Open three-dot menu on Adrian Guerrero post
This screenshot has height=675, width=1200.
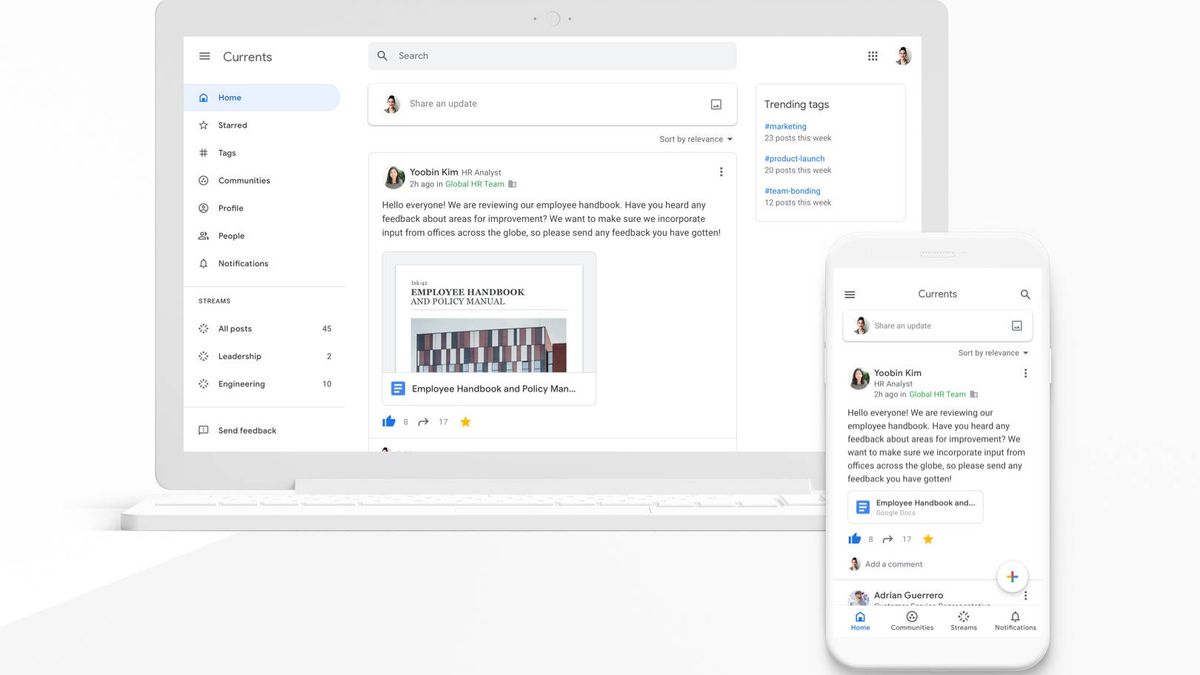tap(1025, 596)
